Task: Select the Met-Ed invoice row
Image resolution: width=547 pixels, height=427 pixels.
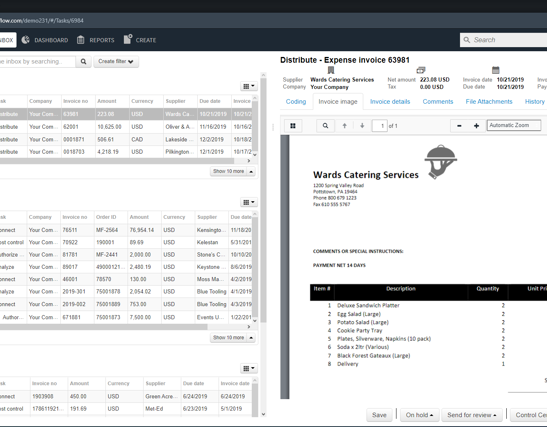Action: pyautogui.click(x=126, y=409)
